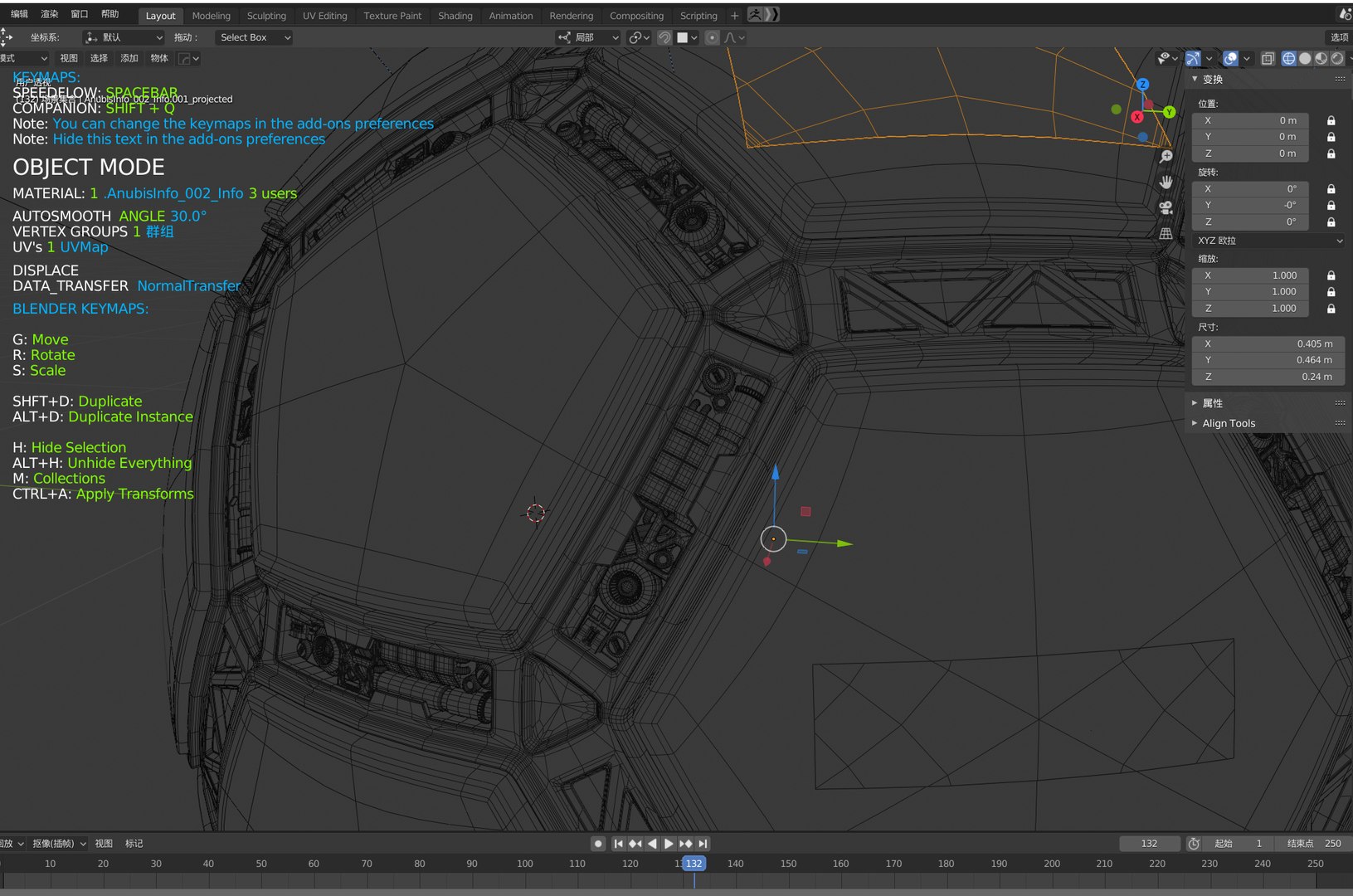Switch to the UV Editing workspace tab
This screenshot has height=896, width=1353.
point(325,16)
